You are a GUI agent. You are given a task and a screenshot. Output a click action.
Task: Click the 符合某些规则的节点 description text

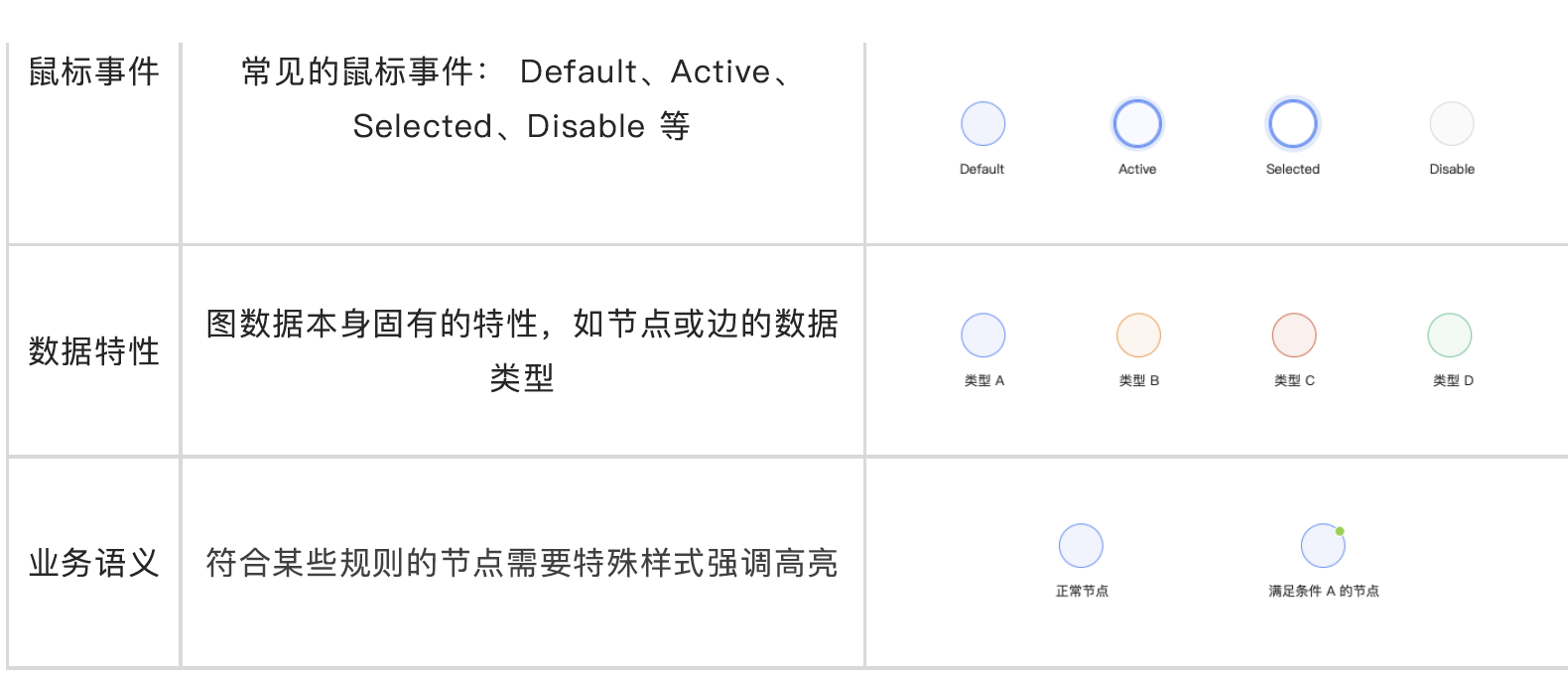coord(522,563)
